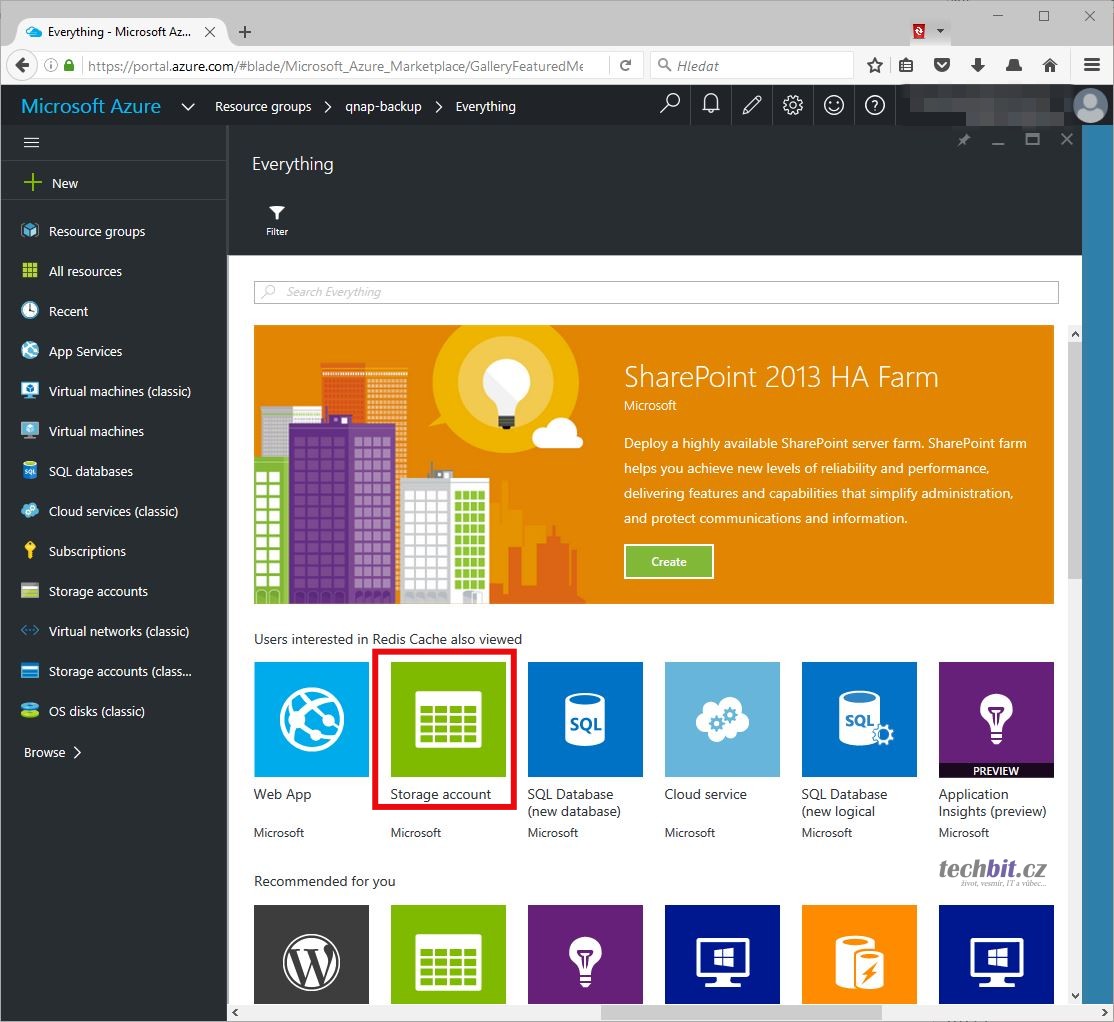Click the qnap-backup breadcrumb link
This screenshot has height=1022, width=1114.
click(x=383, y=106)
